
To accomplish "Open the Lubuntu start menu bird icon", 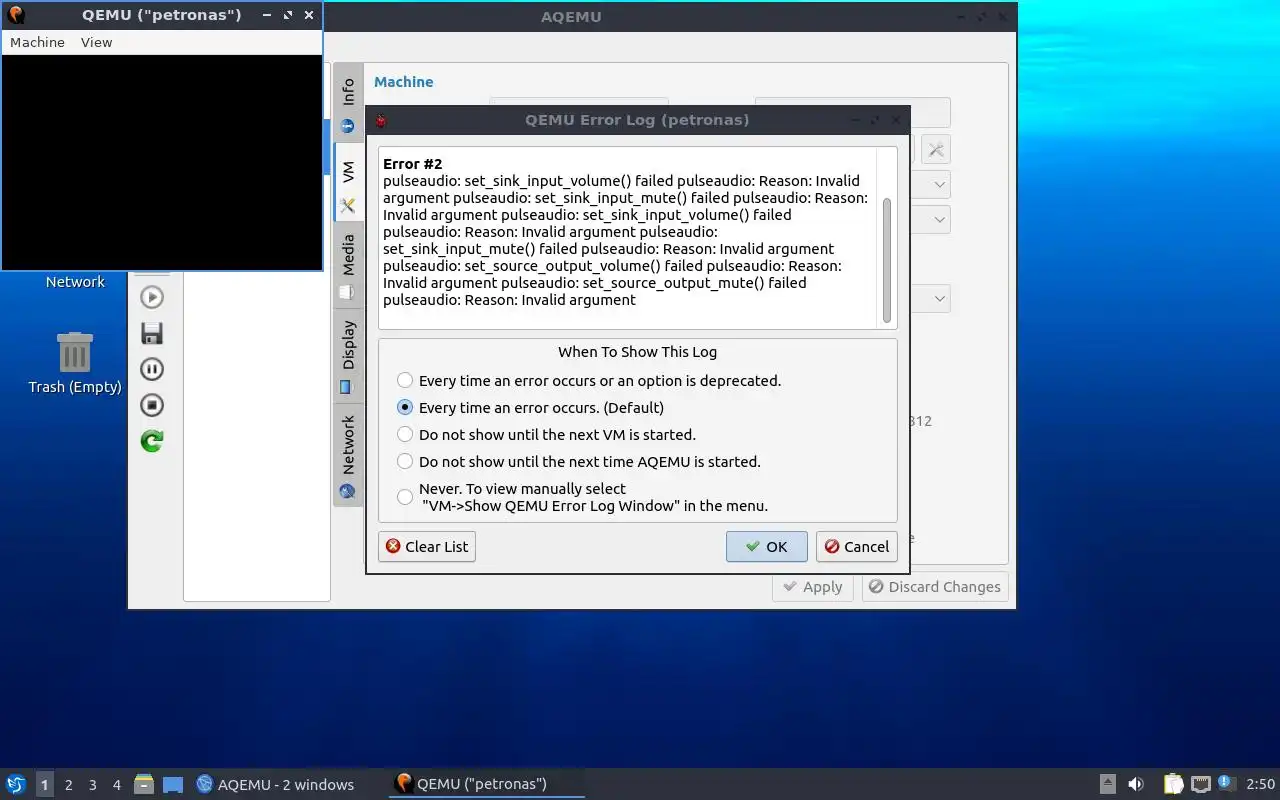I will click(x=16, y=784).
